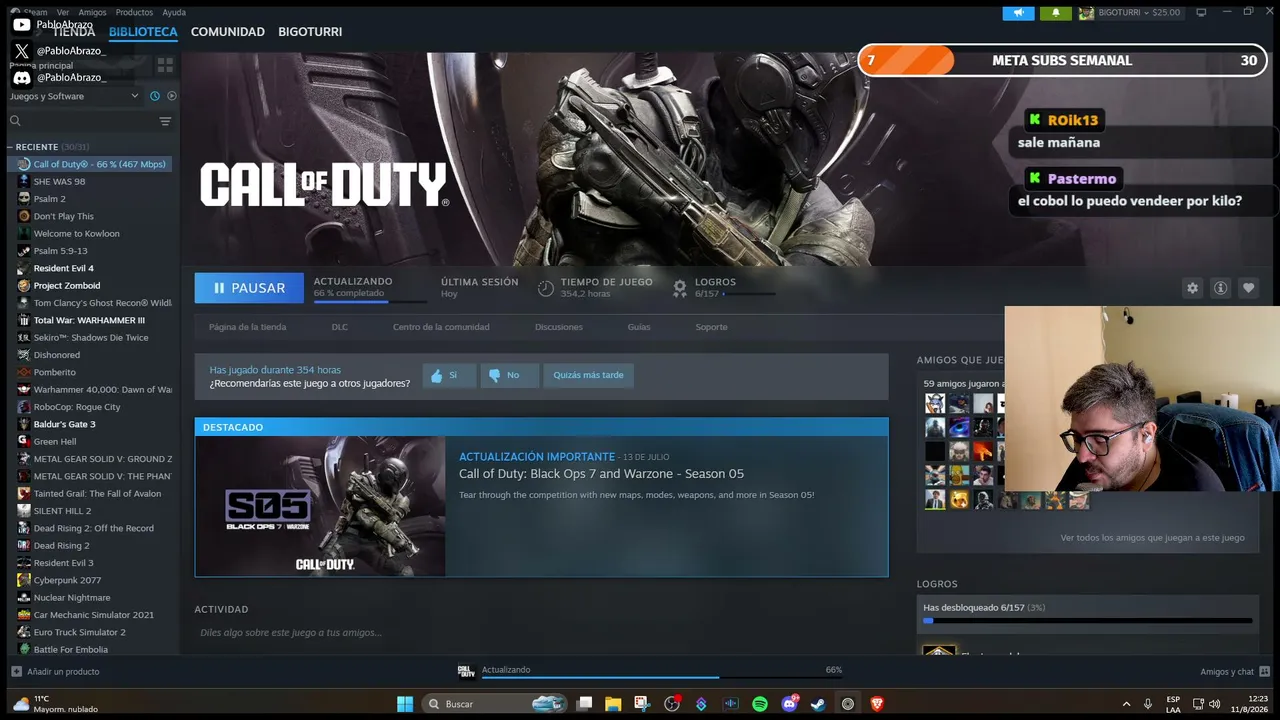Image resolution: width=1280 pixels, height=720 pixels.
Task: Open the DLC link
Action: (340, 327)
